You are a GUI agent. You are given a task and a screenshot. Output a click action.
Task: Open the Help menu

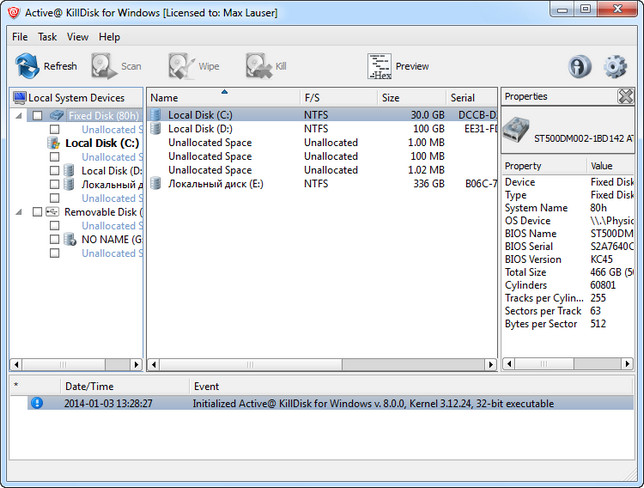pyautogui.click(x=109, y=37)
